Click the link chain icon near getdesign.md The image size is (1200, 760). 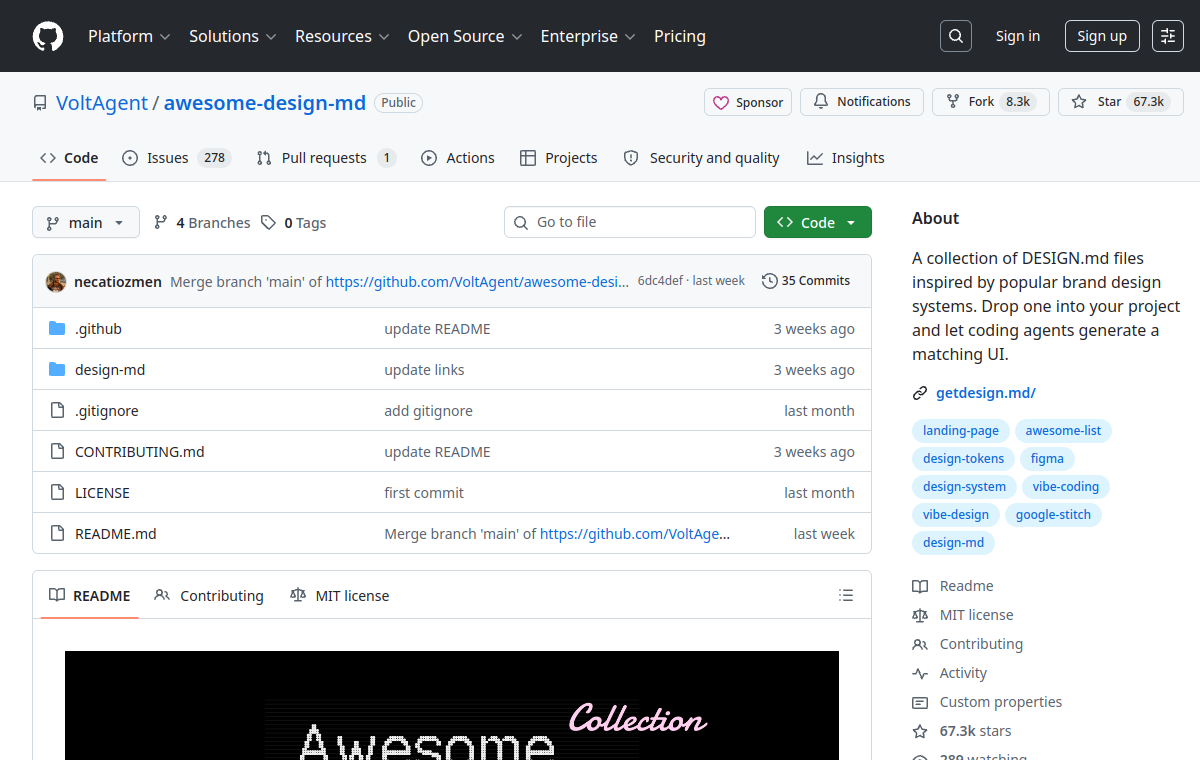(x=920, y=394)
